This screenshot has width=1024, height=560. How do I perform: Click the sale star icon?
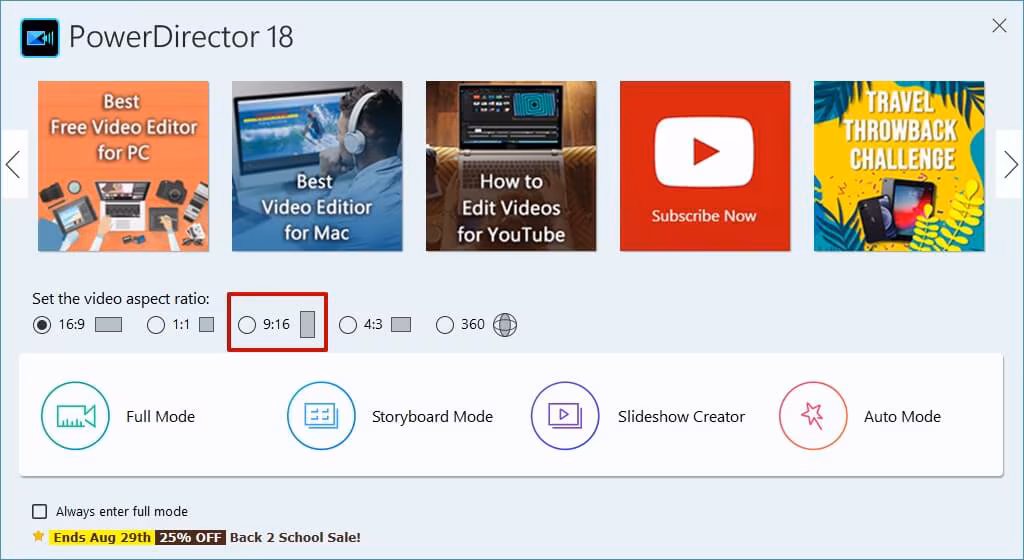pyautogui.click(x=39, y=537)
